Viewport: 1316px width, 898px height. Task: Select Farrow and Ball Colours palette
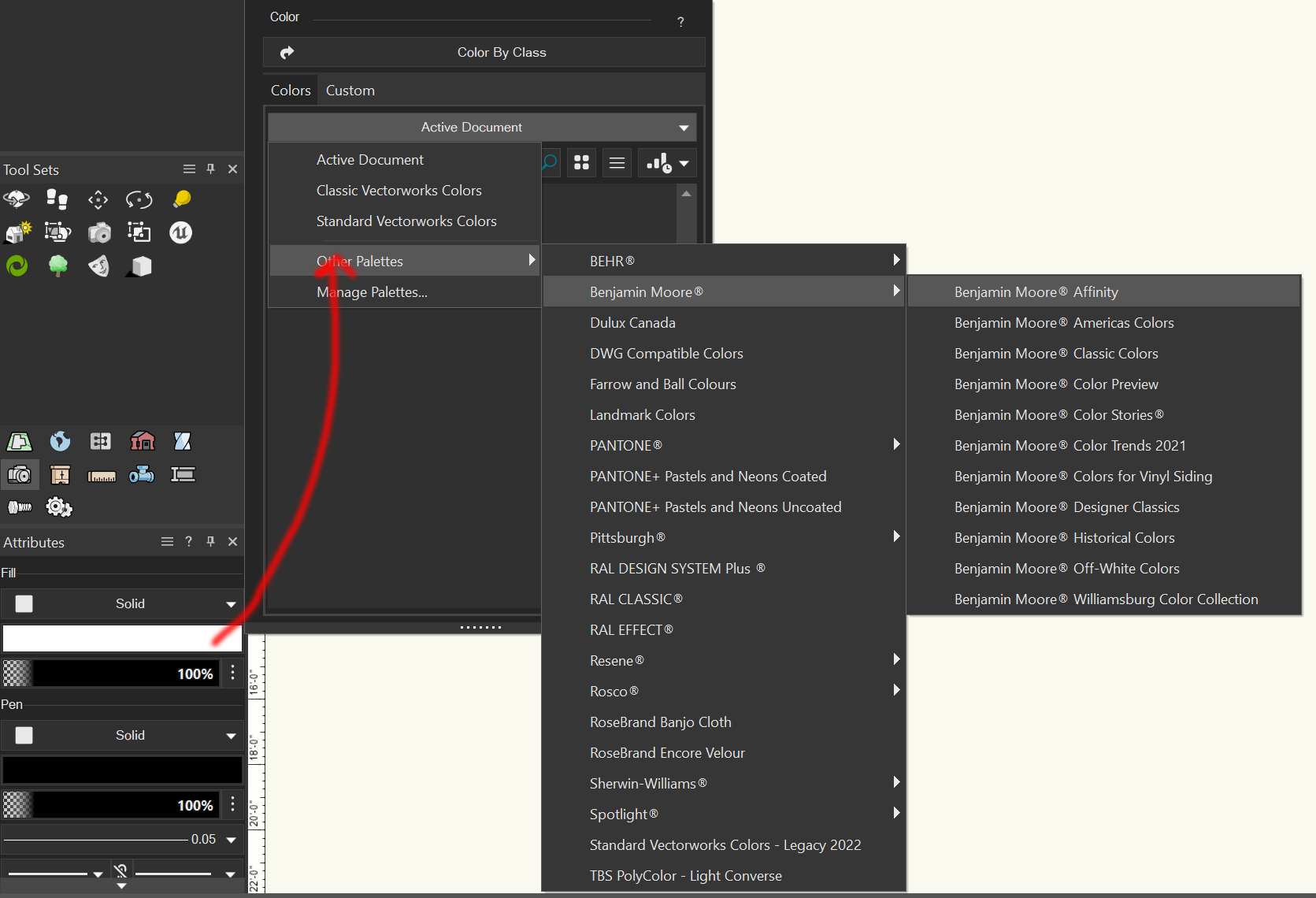(x=662, y=384)
